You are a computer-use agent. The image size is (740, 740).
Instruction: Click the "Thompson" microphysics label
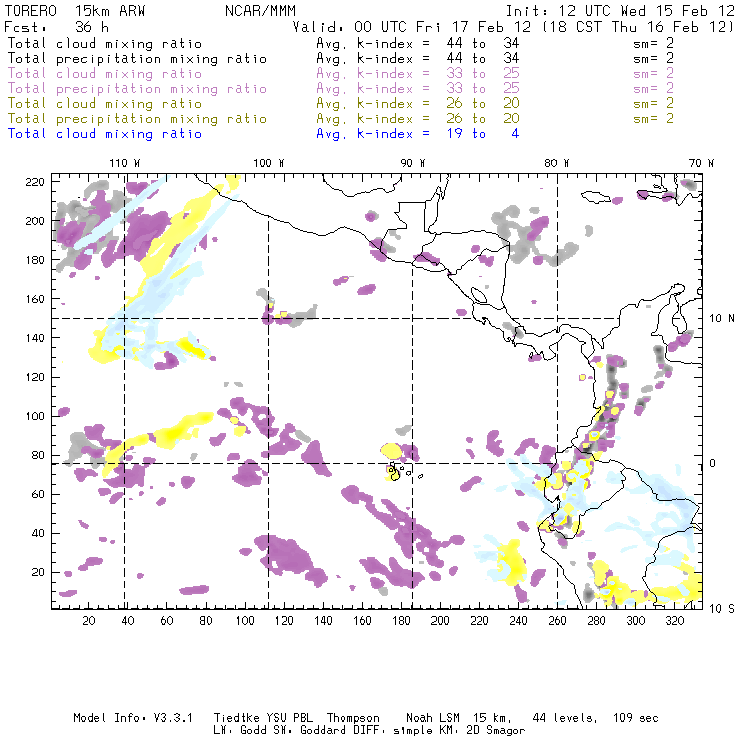[x=353, y=718]
